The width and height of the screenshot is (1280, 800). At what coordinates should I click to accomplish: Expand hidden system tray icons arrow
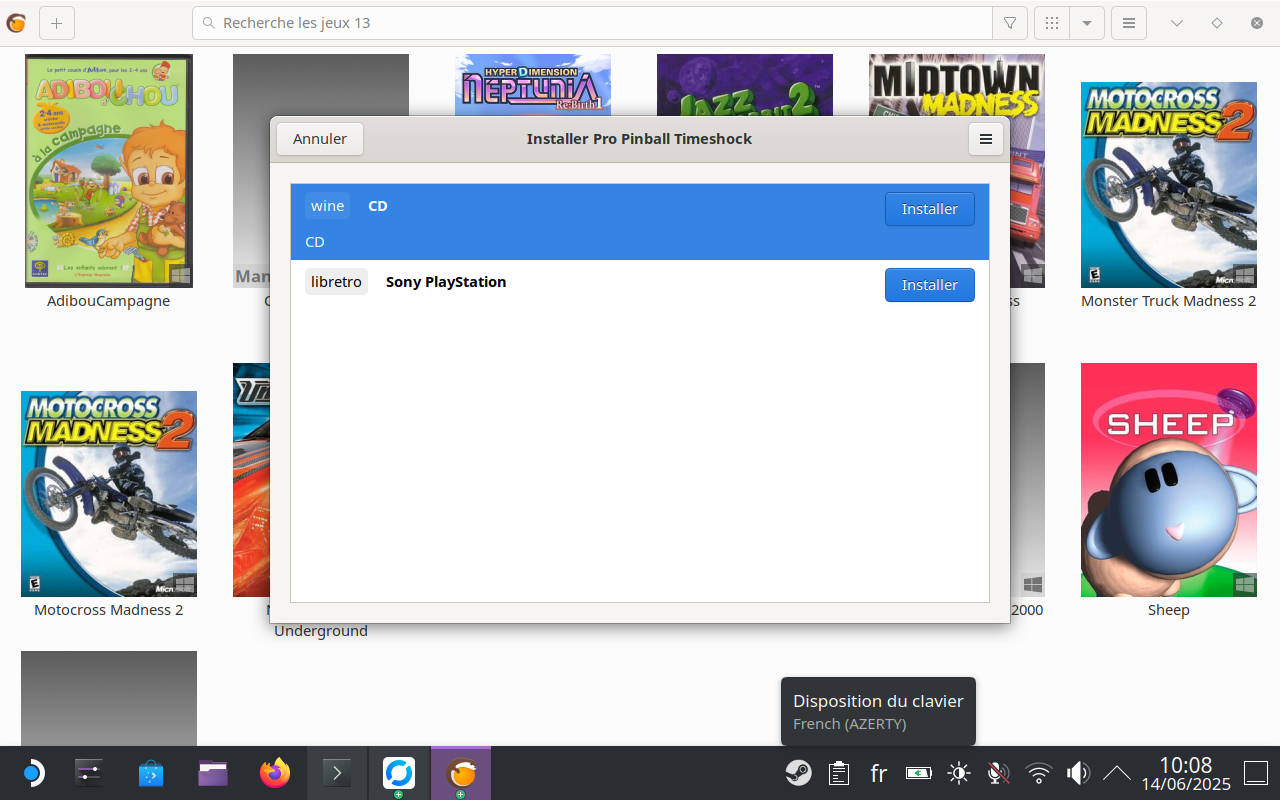click(1116, 773)
